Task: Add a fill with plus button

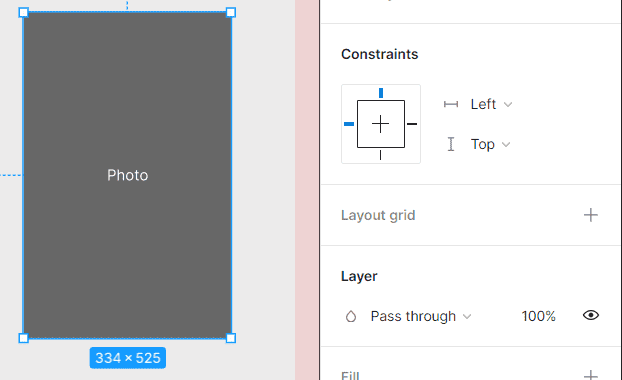Action: (x=591, y=375)
